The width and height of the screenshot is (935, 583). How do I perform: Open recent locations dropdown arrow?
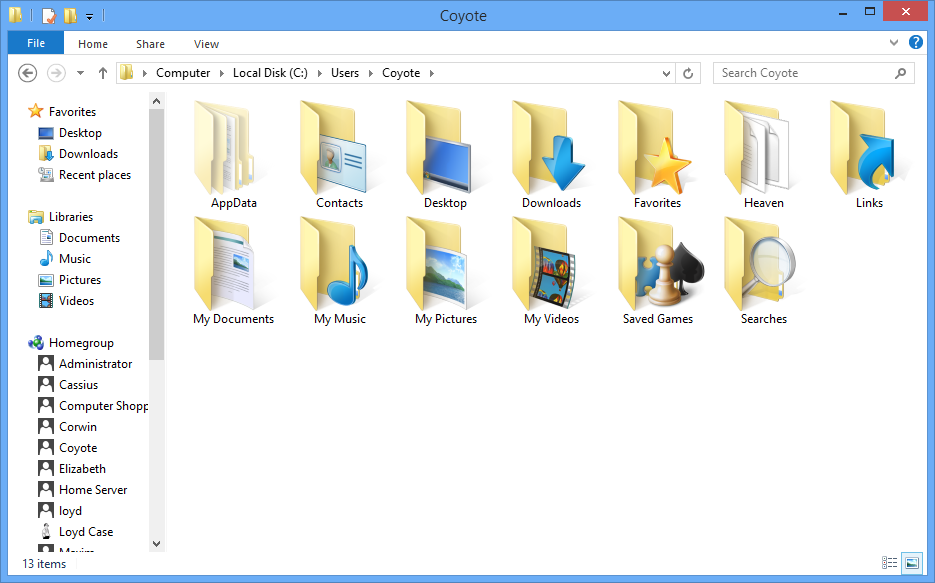click(x=81, y=73)
